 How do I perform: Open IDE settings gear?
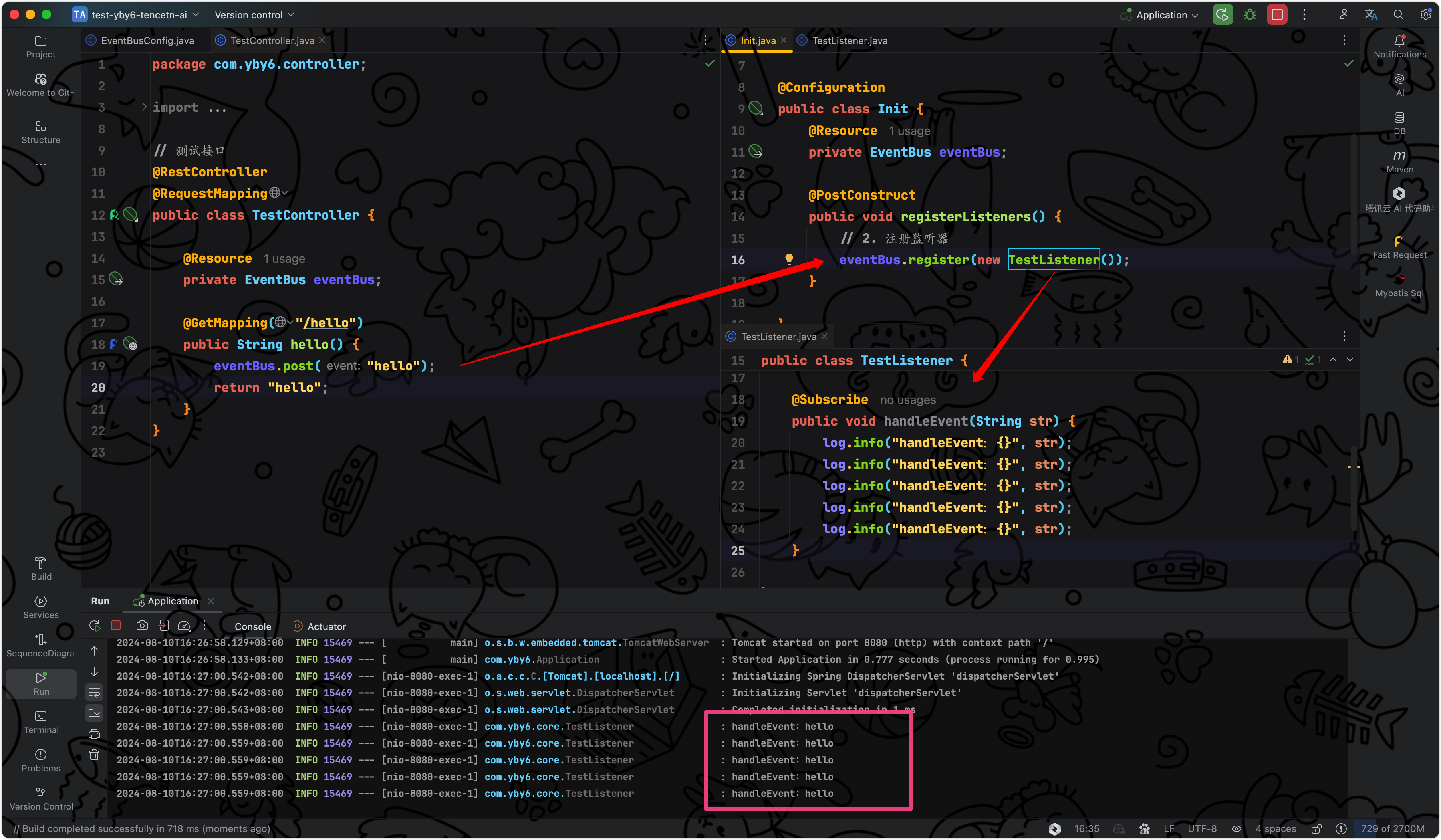1425,15
